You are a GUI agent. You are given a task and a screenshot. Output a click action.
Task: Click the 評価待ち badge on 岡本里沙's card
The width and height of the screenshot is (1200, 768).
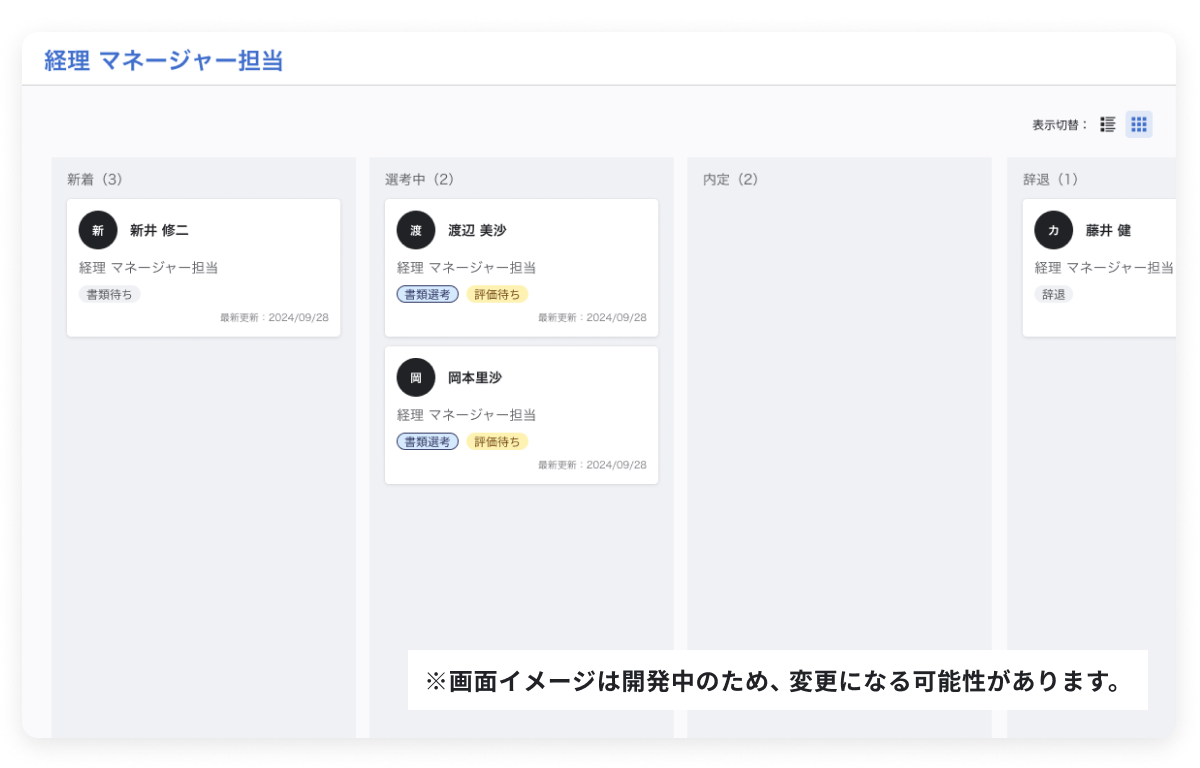(x=497, y=441)
